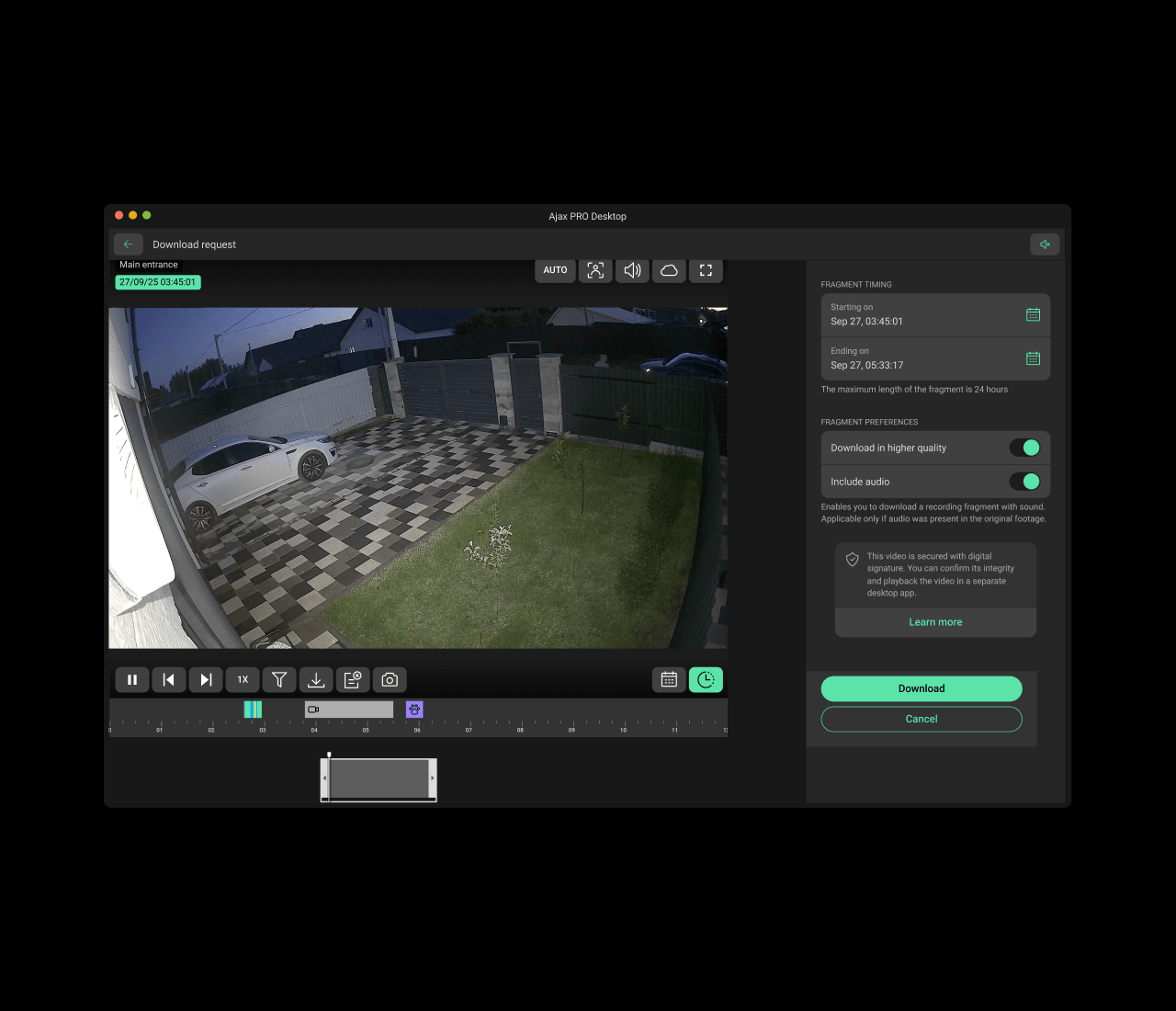Switch to cloud recordings view

tap(669, 270)
